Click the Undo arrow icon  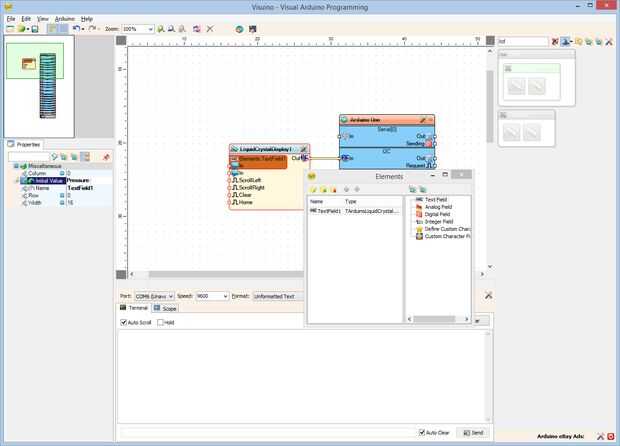(x=76, y=29)
